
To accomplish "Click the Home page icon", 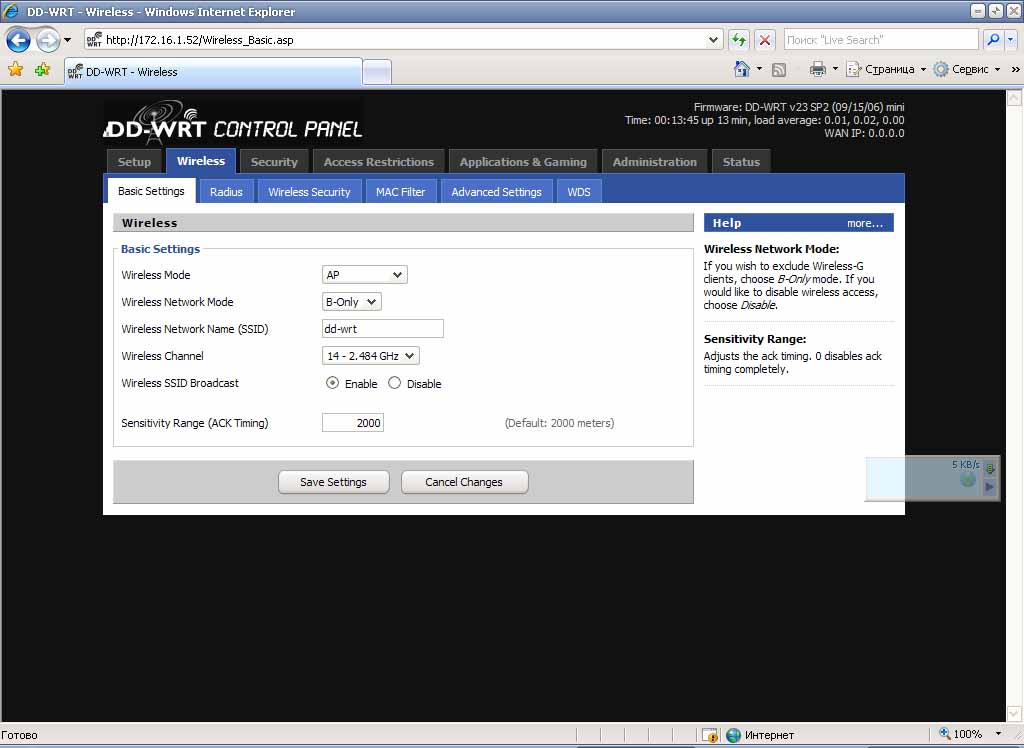I will (741, 69).
